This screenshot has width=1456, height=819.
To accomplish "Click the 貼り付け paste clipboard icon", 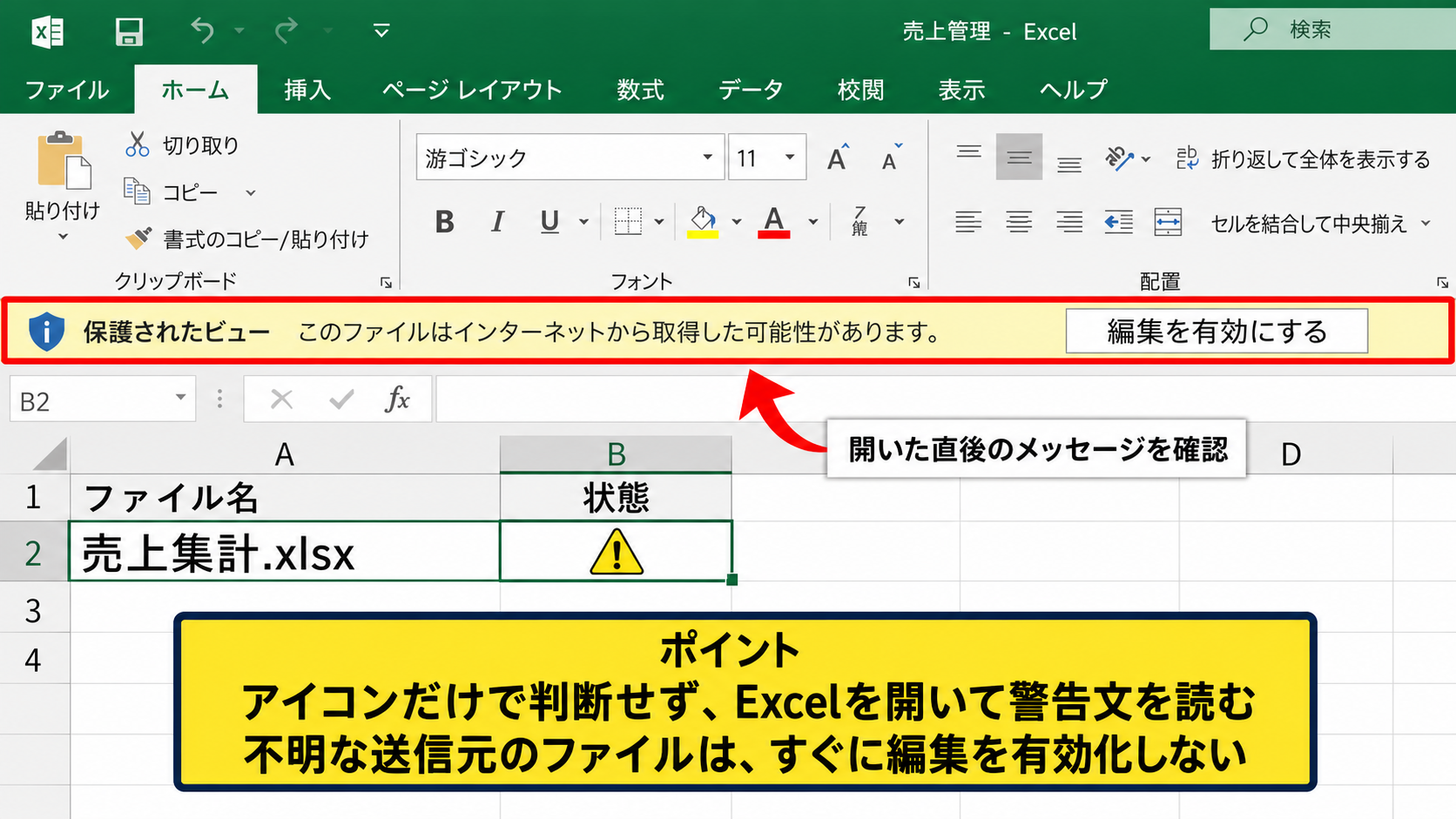I will pos(64,161).
